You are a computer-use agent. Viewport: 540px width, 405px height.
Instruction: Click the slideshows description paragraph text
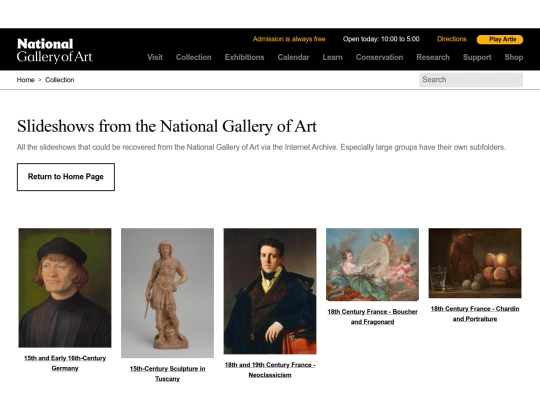[x=261, y=147]
